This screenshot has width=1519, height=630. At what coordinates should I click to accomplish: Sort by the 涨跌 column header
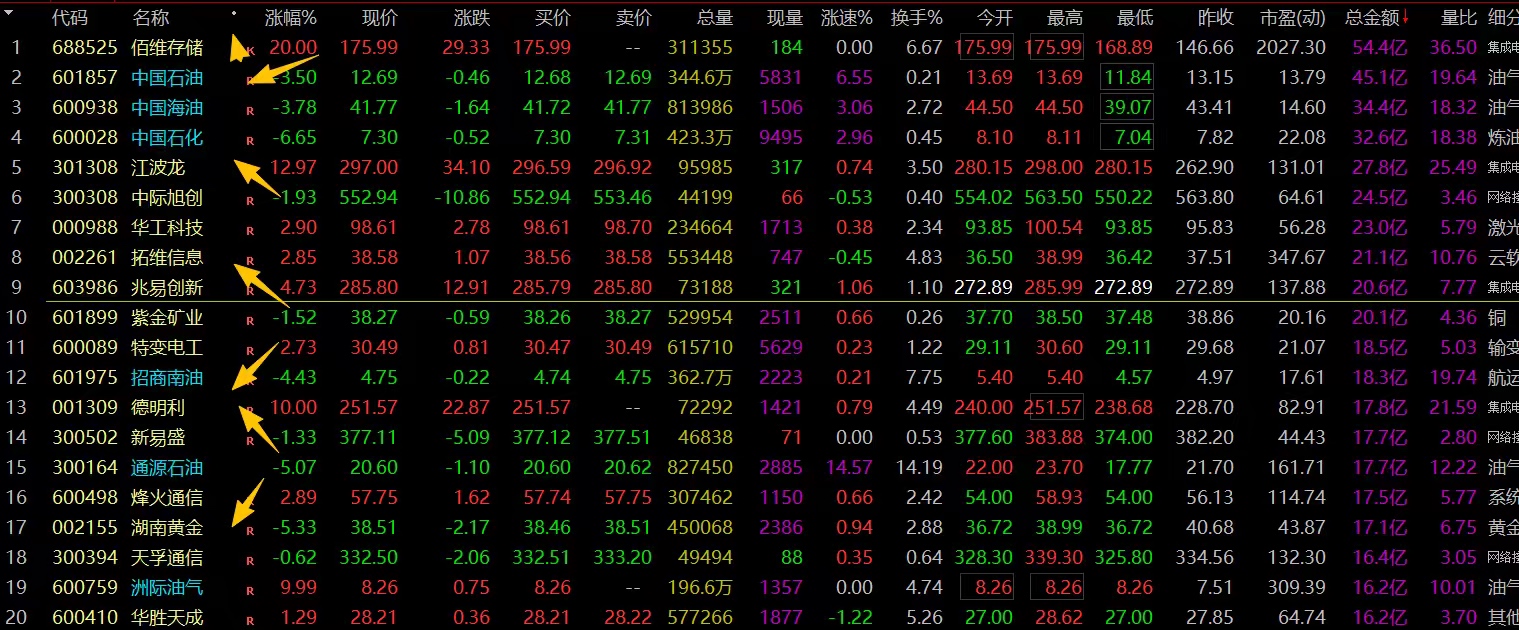[x=471, y=18]
